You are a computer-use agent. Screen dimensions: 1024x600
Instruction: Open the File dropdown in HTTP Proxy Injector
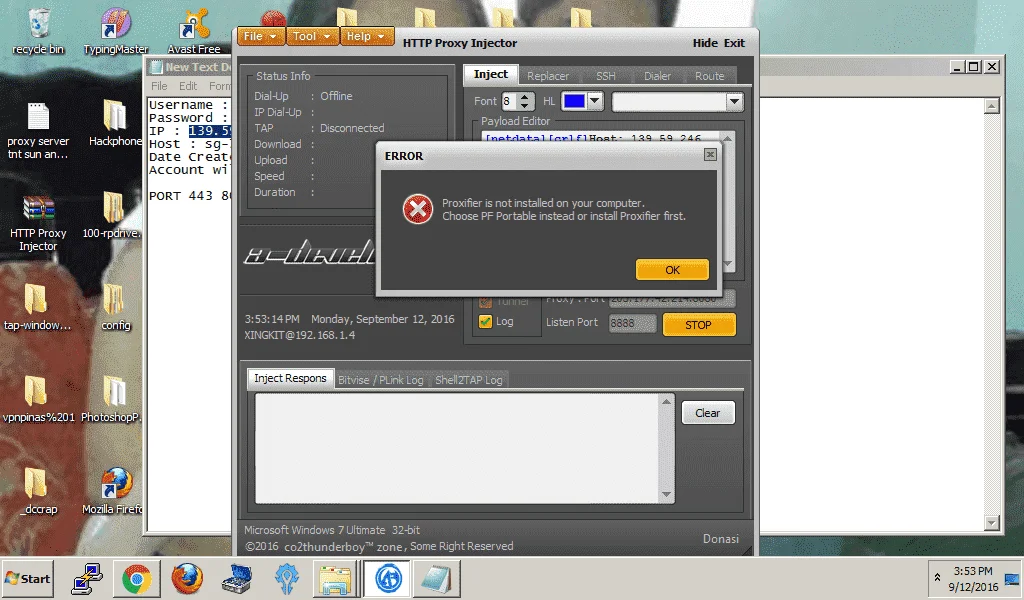tap(261, 37)
